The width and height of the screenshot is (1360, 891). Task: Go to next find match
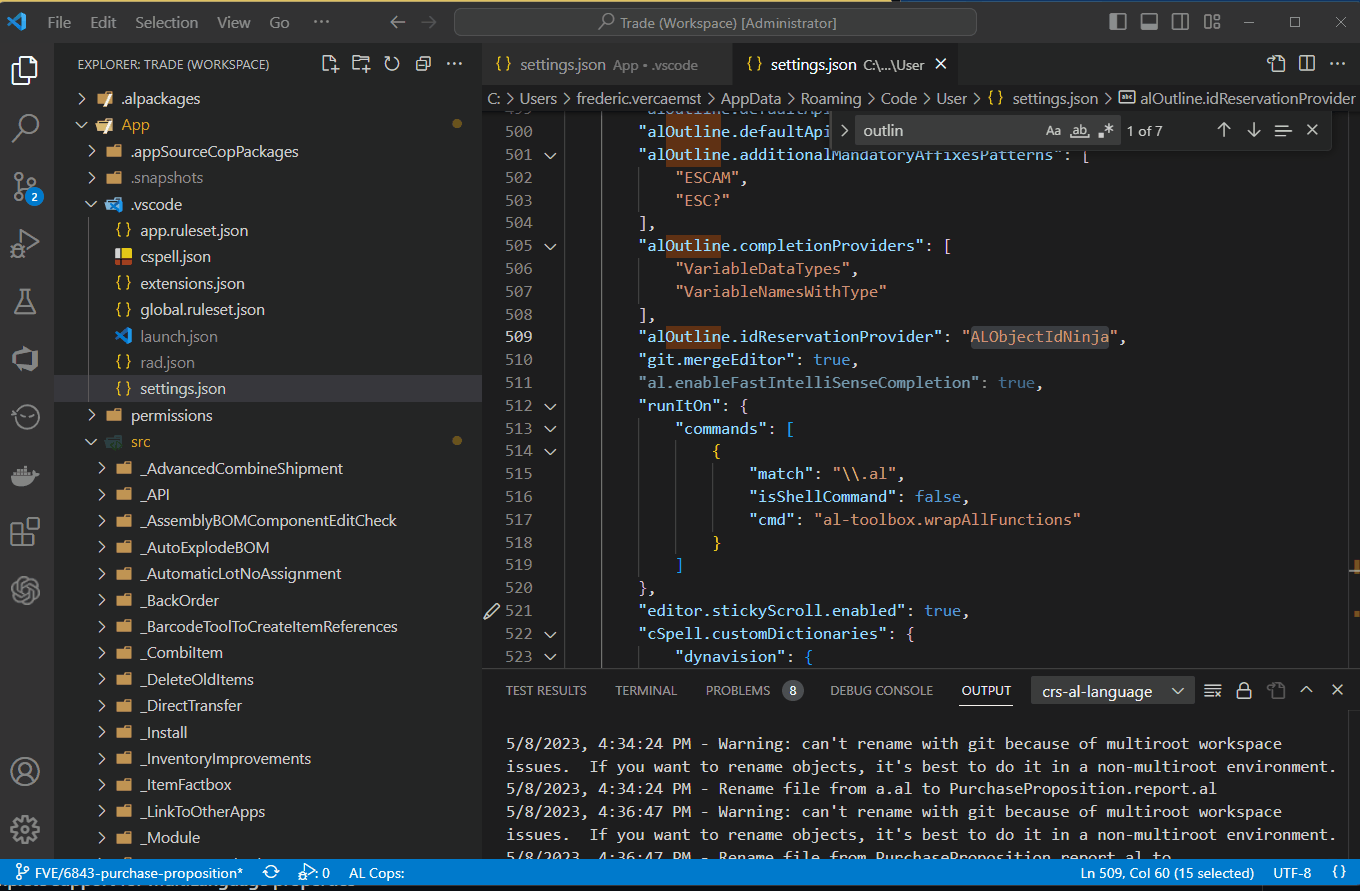[1254, 131]
